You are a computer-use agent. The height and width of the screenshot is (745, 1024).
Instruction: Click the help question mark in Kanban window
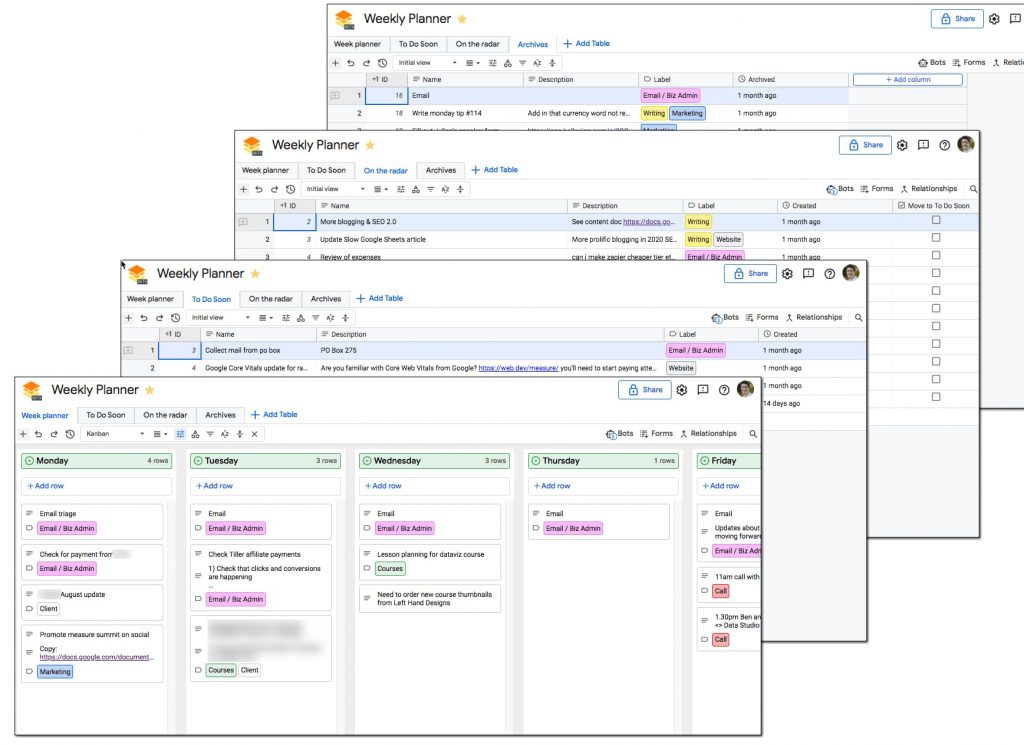coord(724,390)
